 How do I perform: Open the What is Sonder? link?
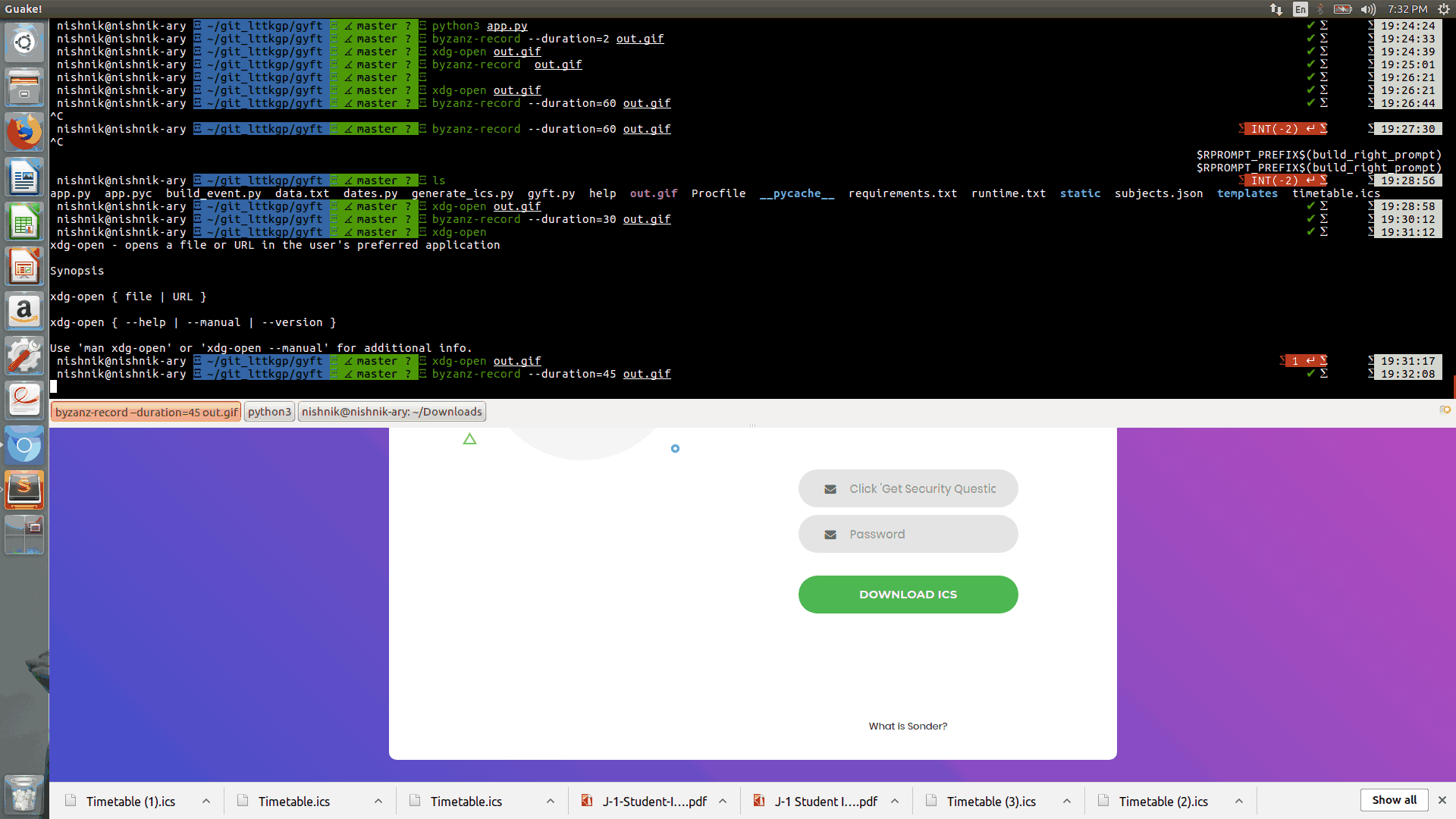click(x=908, y=726)
